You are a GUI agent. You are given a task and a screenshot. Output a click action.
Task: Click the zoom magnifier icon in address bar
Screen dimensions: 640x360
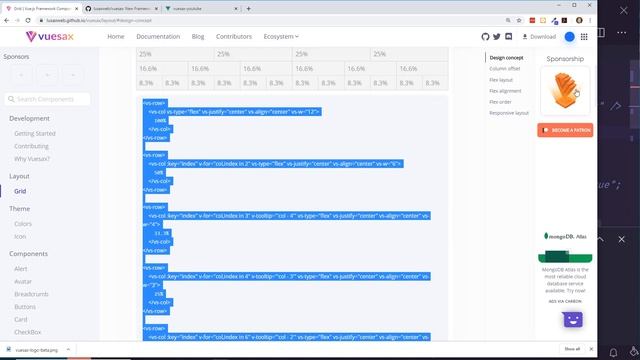coord(508,20)
